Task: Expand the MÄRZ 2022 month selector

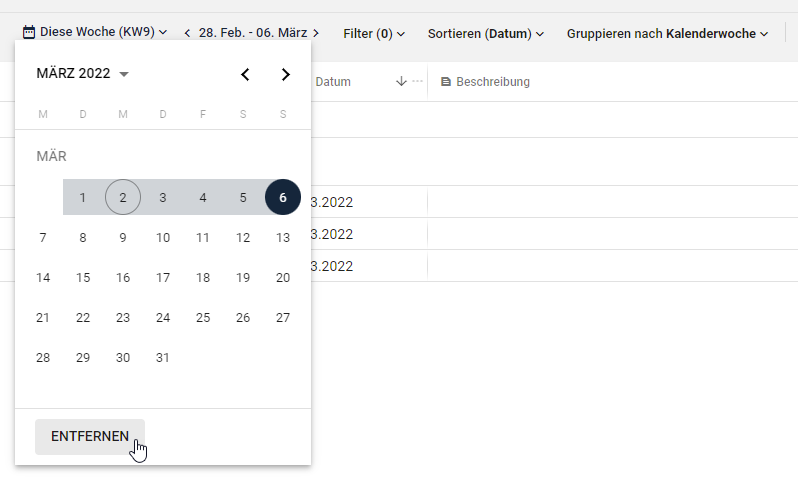Action: [x=83, y=74]
